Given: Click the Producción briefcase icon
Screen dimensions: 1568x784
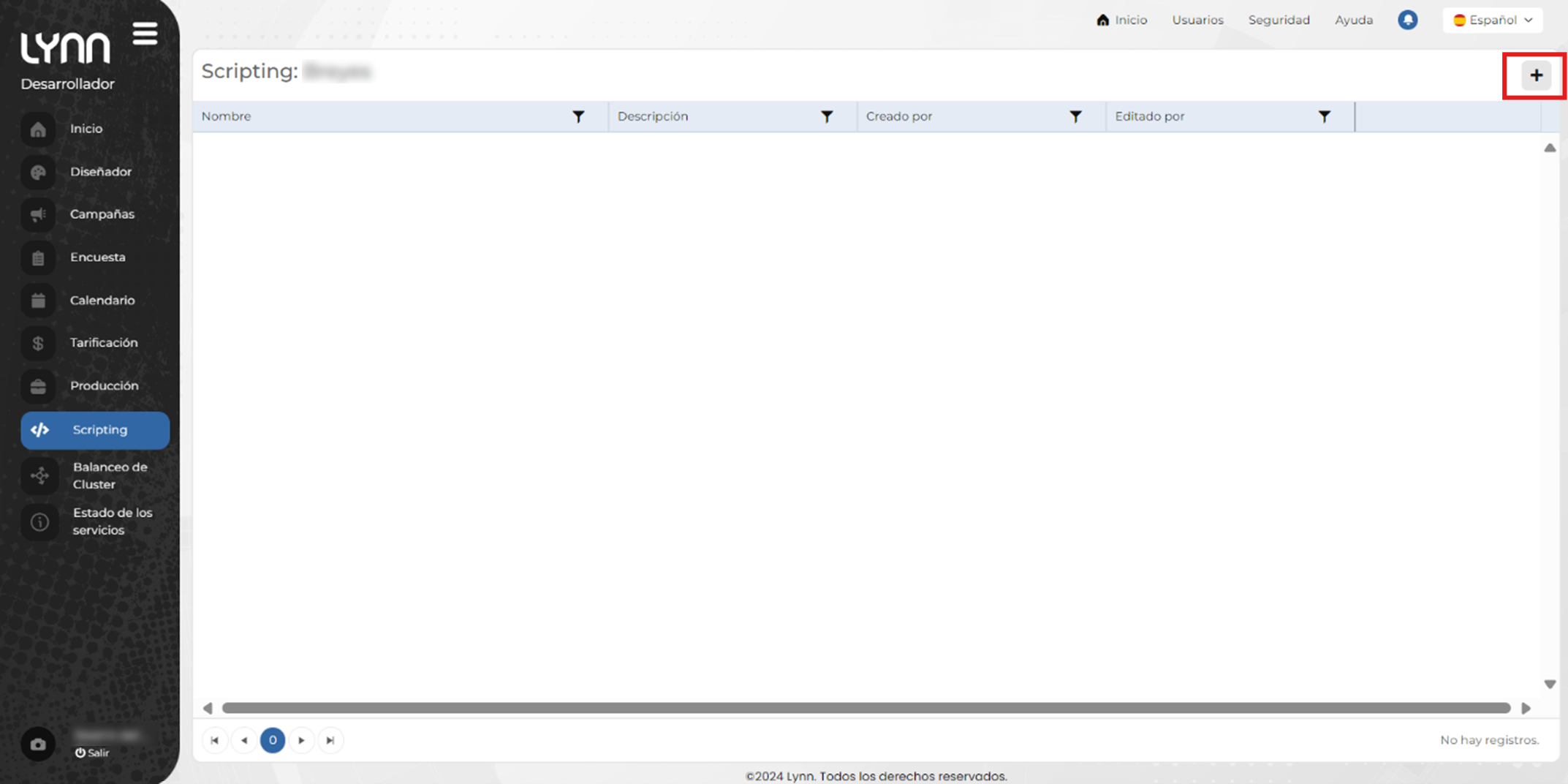Looking at the screenshot, I should tap(38, 387).
